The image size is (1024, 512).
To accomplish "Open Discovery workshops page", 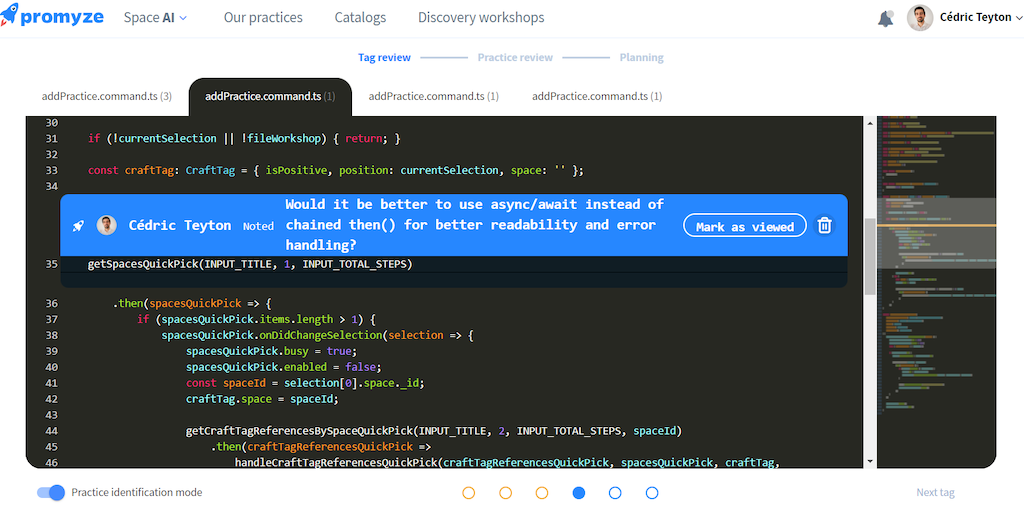I will [x=481, y=18].
